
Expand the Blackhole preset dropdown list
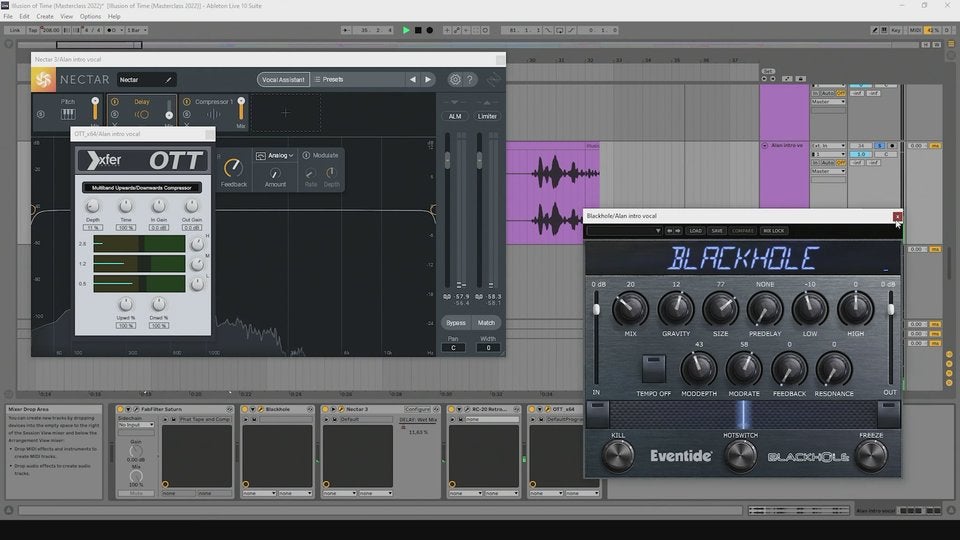658,230
